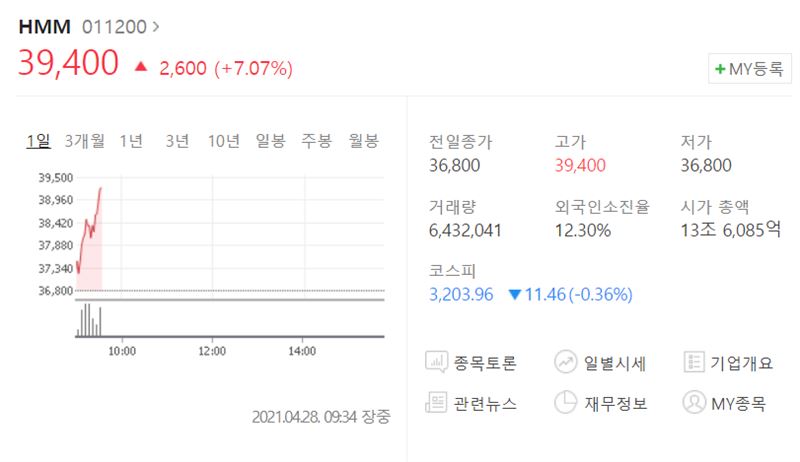This screenshot has height=462, width=800.
Task: Click the green plus on MY등록
Action: [720, 69]
